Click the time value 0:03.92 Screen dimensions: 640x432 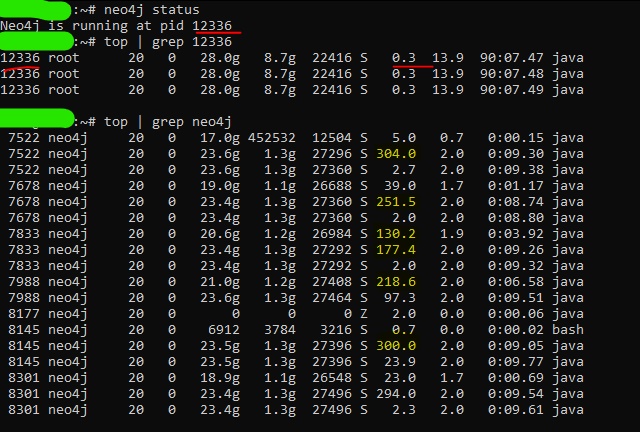(x=516, y=234)
